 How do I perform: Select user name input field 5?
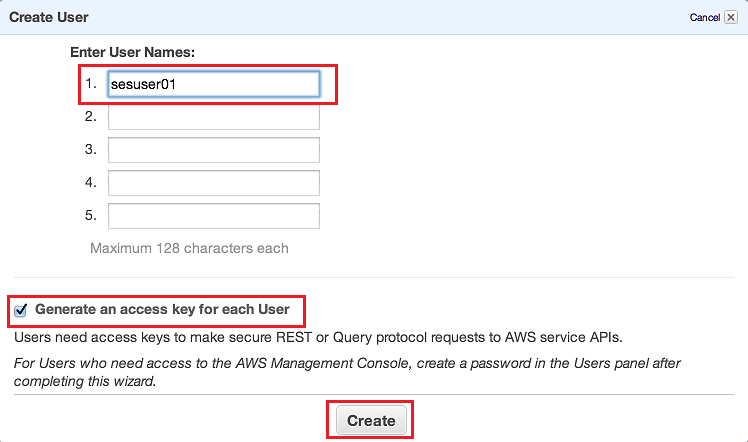214,216
